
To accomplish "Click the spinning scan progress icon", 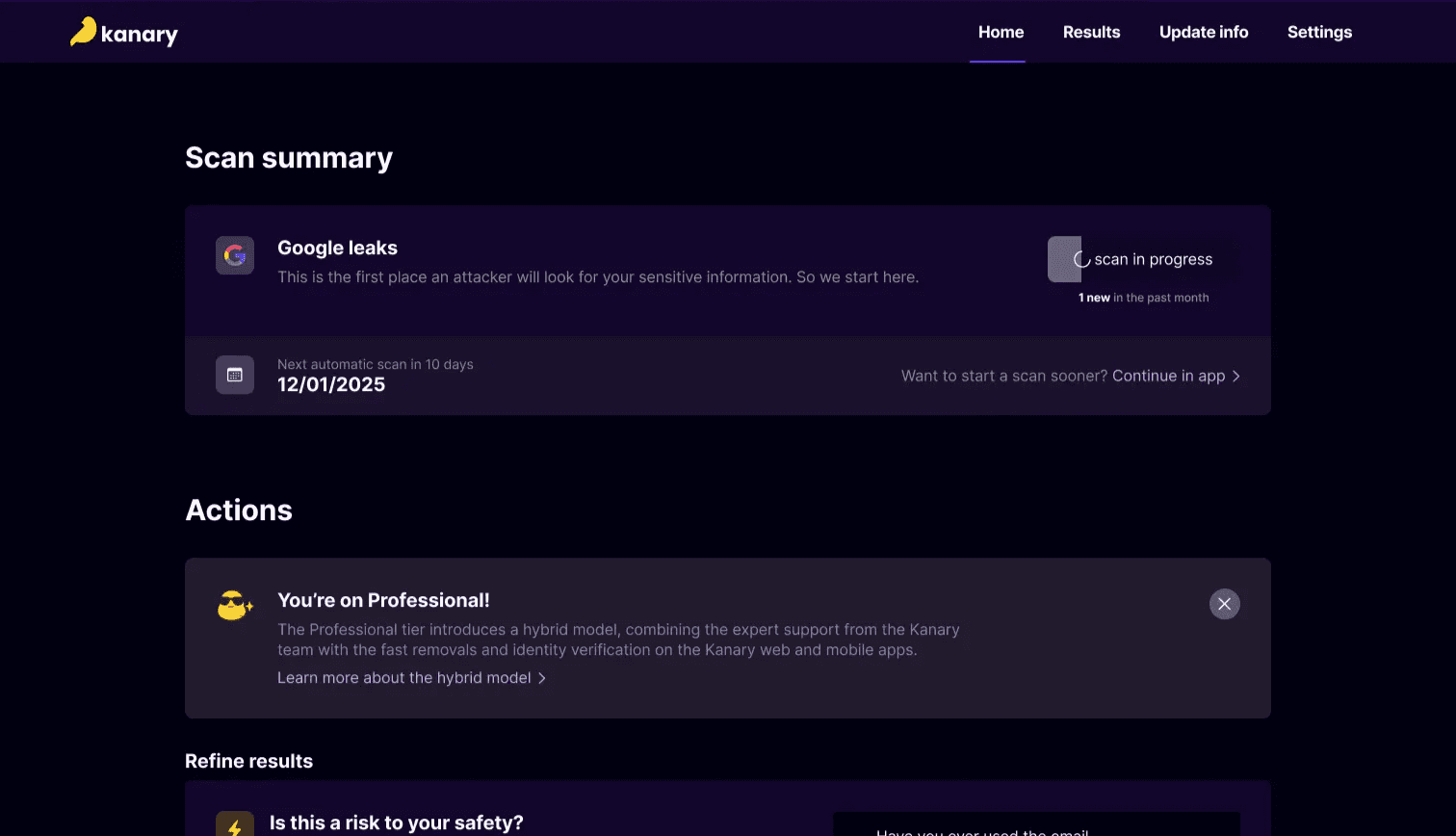I will (1081, 260).
